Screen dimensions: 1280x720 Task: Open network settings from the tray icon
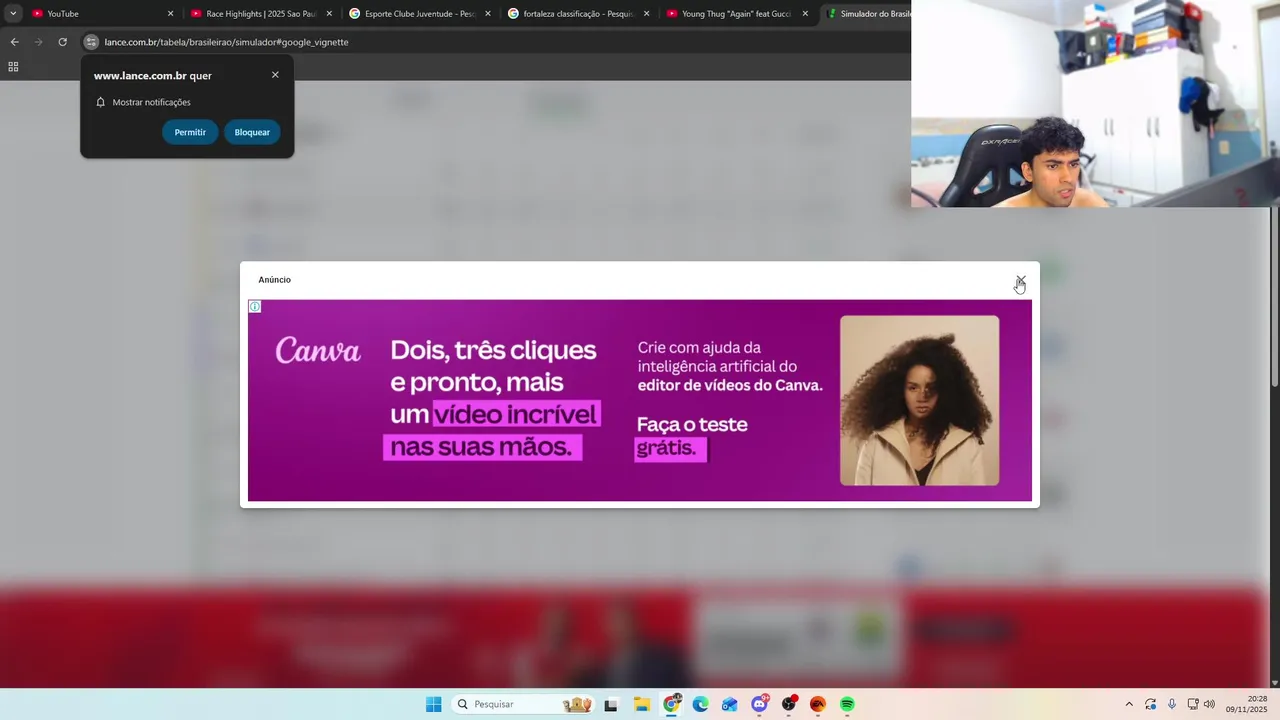1193,704
